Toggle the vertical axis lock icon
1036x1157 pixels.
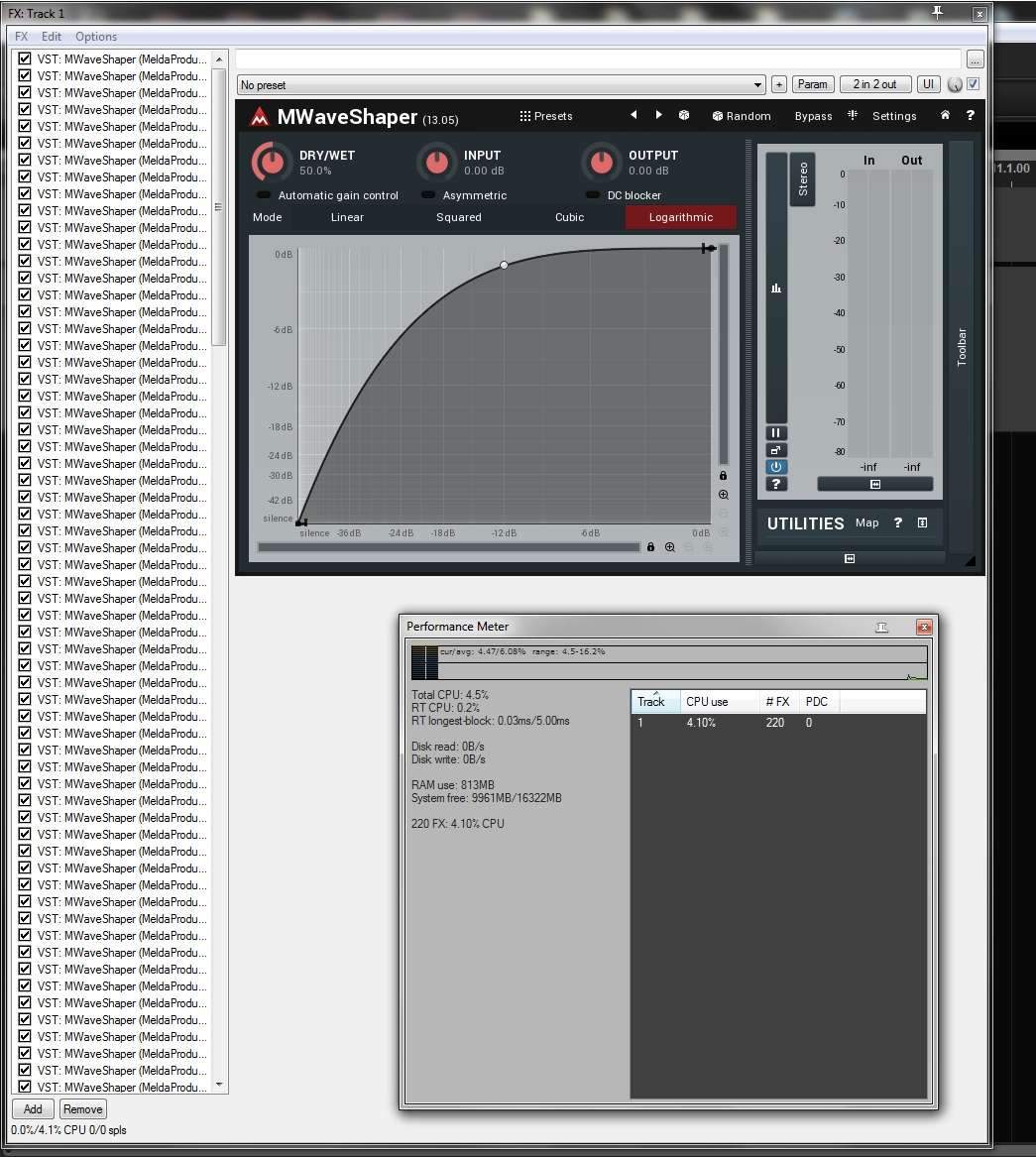point(723,475)
